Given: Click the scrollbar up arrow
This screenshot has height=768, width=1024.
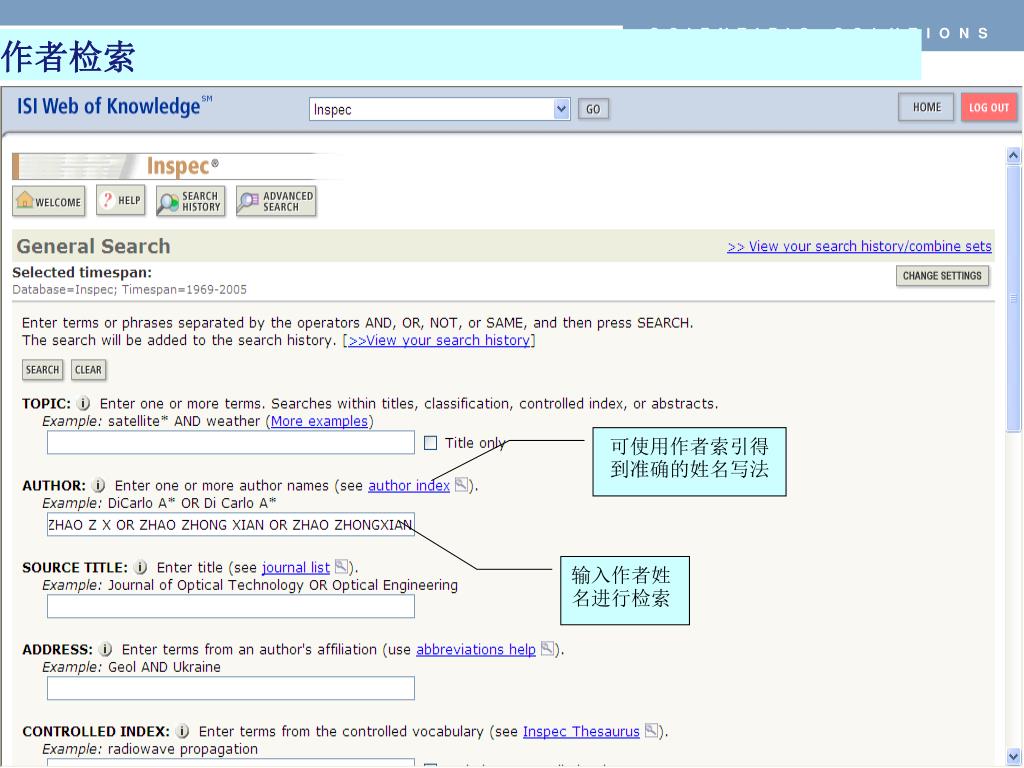Looking at the screenshot, I should [1013, 155].
